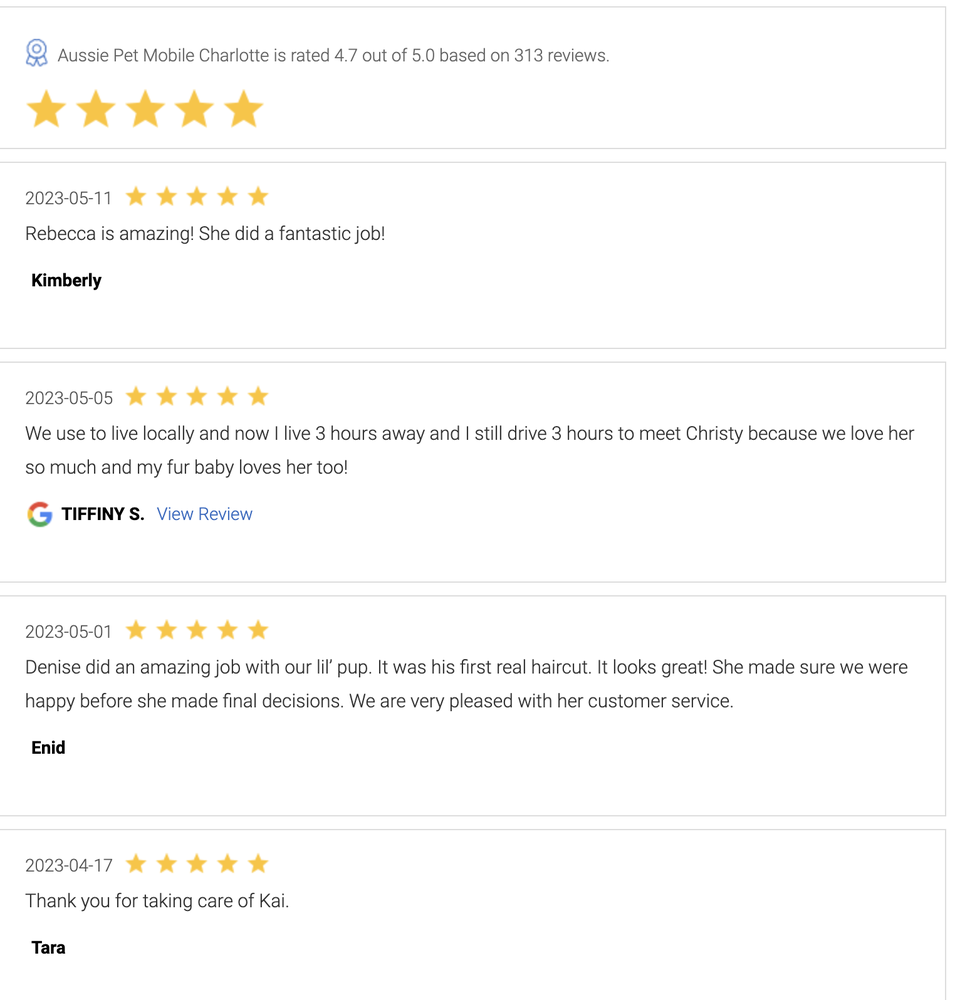The height and width of the screenshot is (1000, 955).
Task: Click the 2023-05-11 review date
Action: pyautogui.click(x=69, y=198)
